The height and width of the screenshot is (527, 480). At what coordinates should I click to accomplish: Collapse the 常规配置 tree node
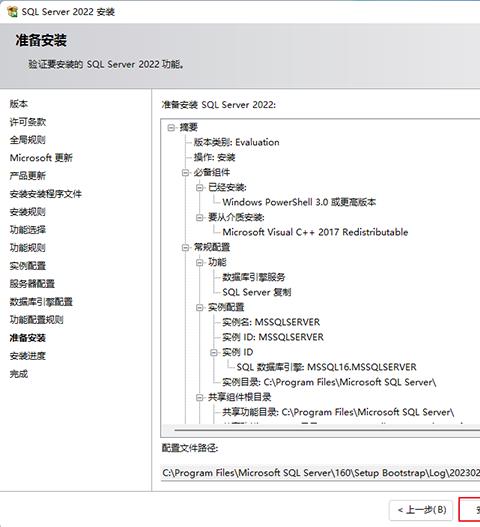(186, 247)
